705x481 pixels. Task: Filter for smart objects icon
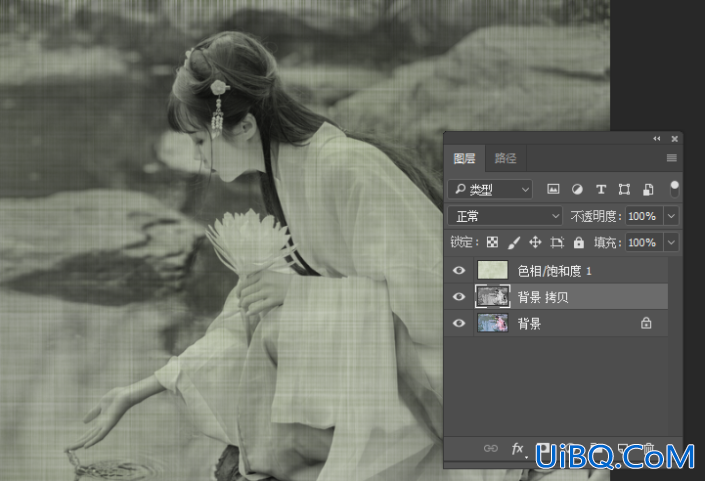click(648, 189)
